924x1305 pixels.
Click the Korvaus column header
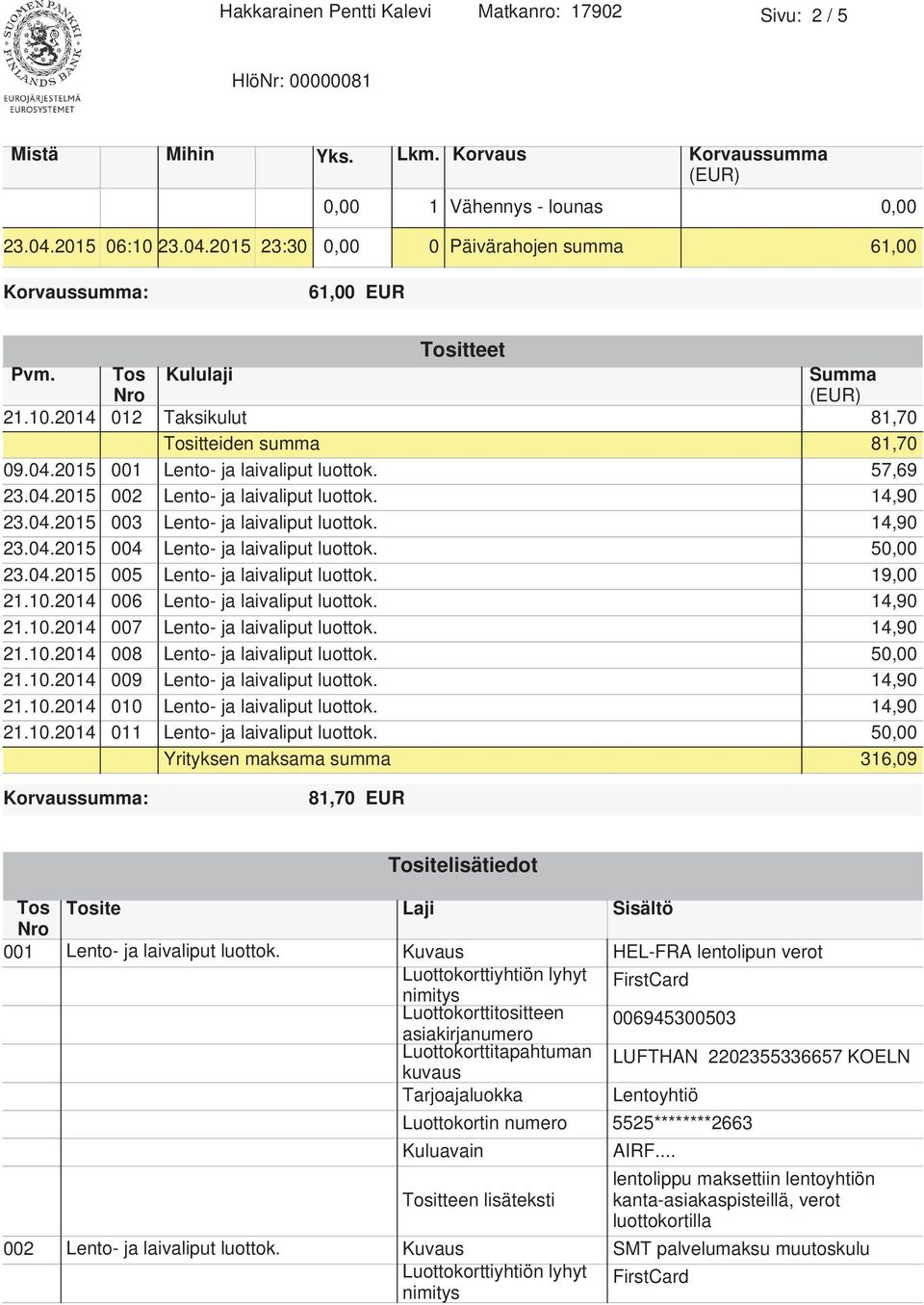pos(489,154)
